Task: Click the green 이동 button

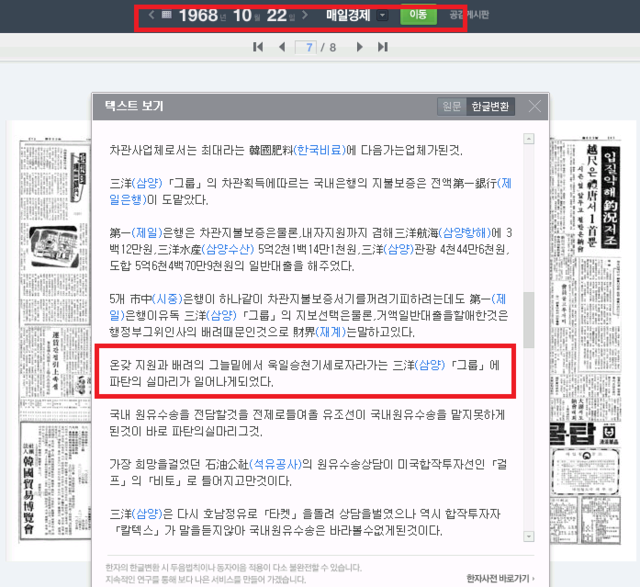Action: [x=418, y=15]
